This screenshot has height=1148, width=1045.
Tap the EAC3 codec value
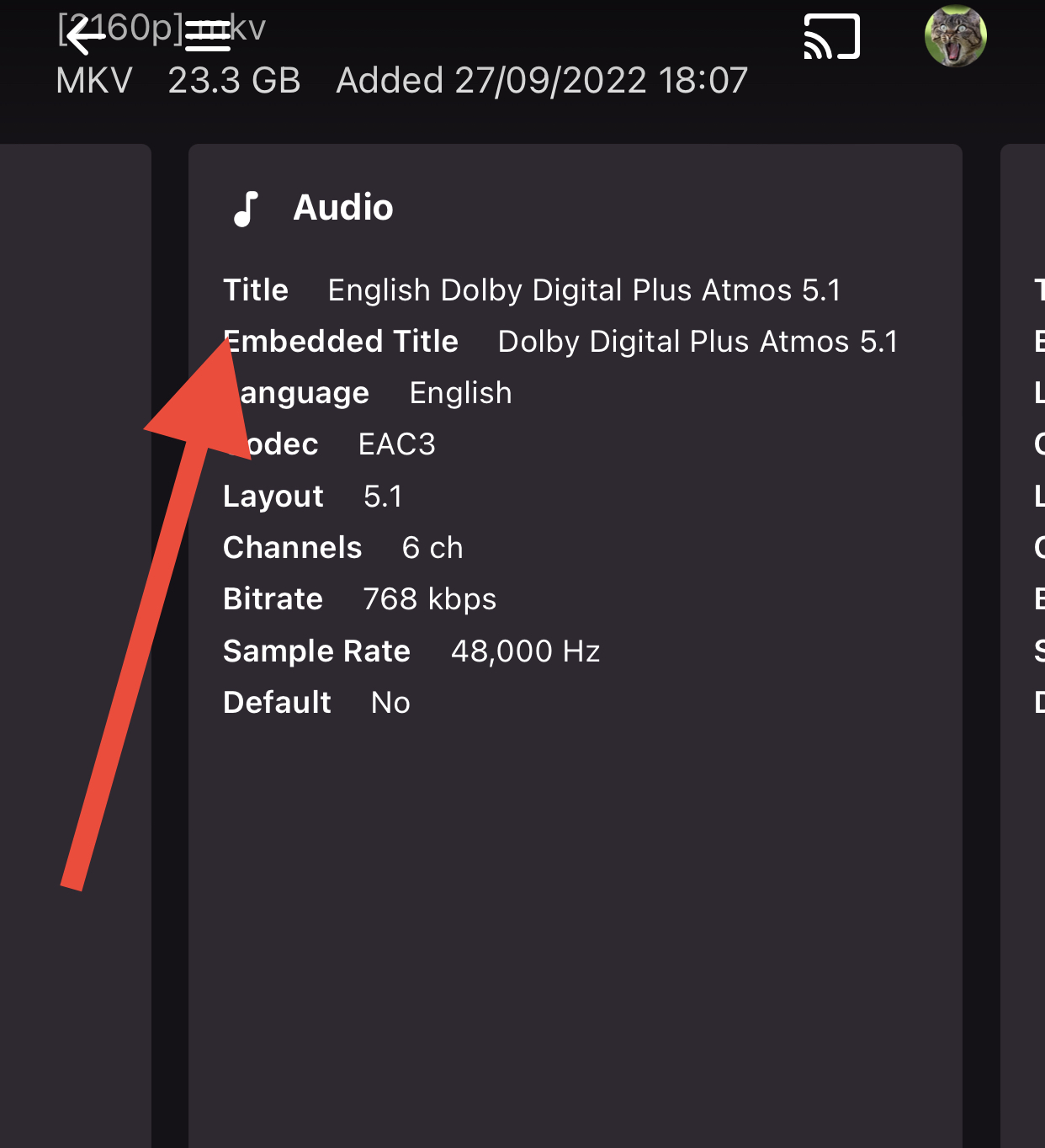[x=396, y=444]
